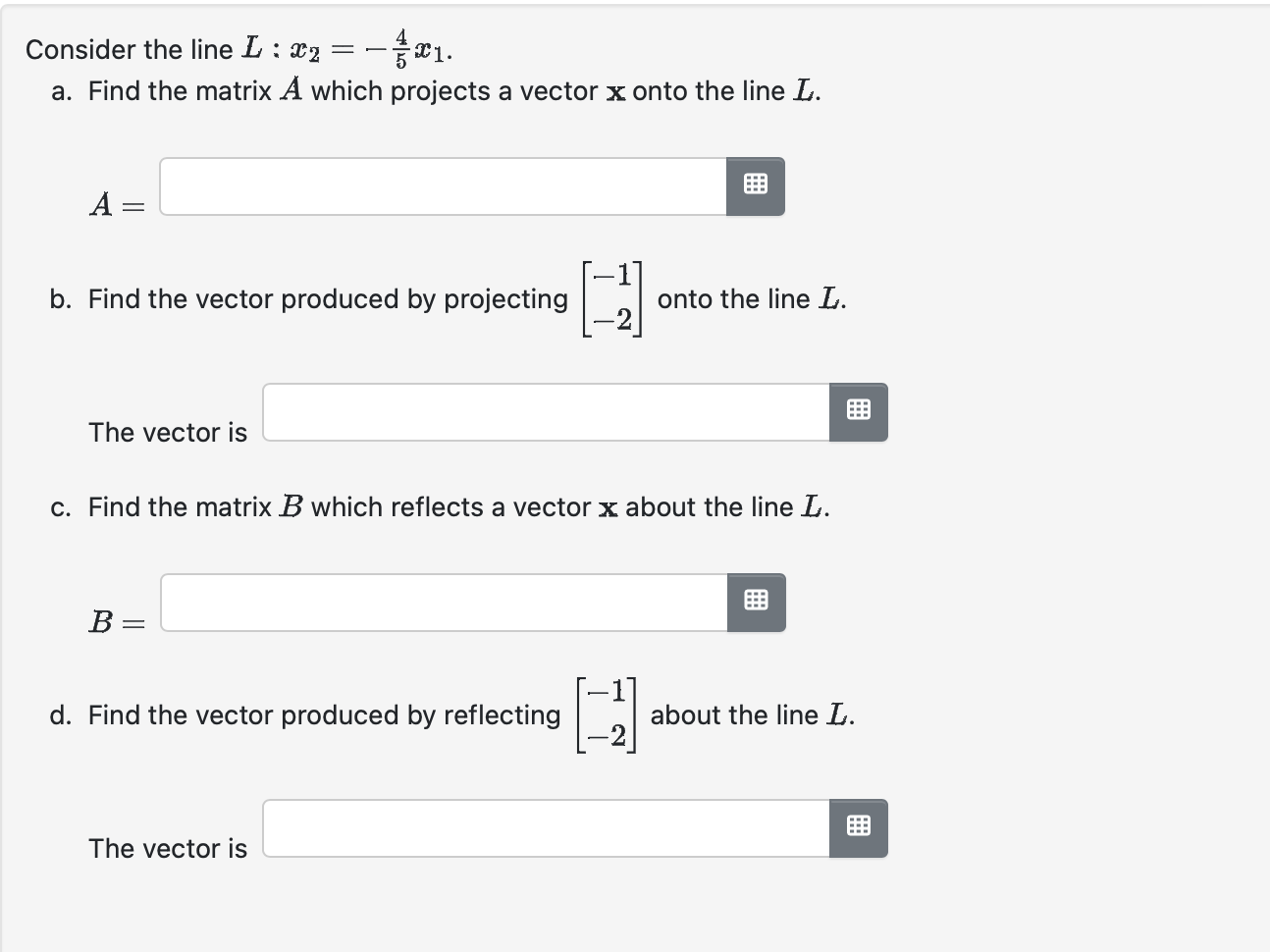Click the 'A =' label before its input box
The height and width of the screenshot is (952, 1270).
coord(118,205)
